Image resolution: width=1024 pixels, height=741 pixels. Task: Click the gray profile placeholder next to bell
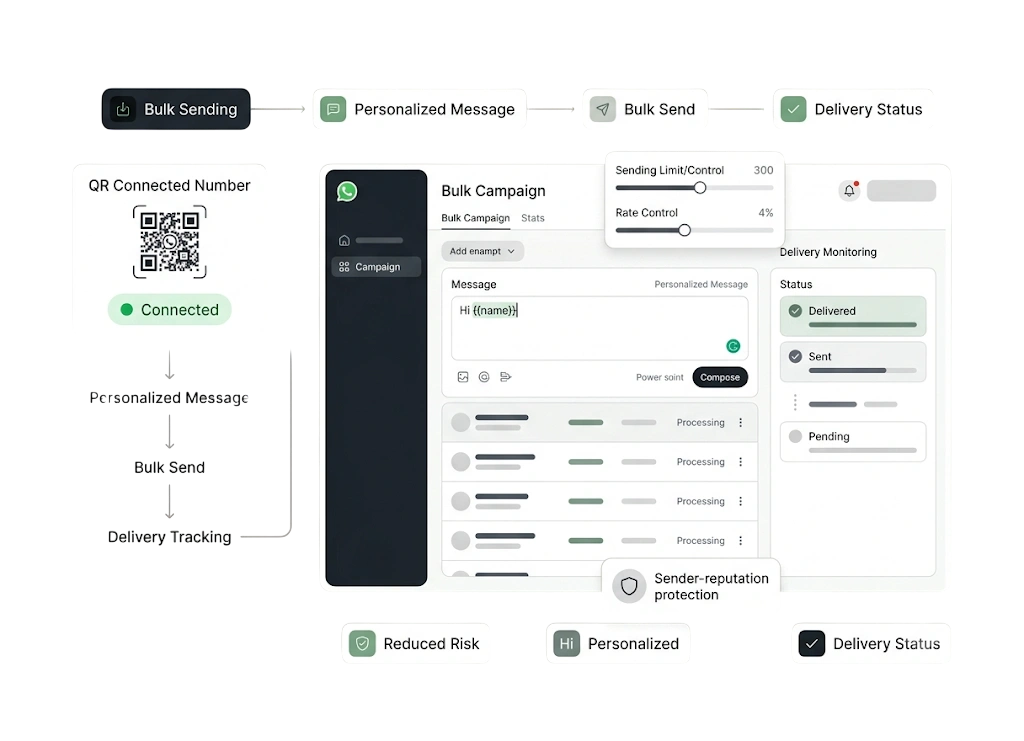pos(901,191)
